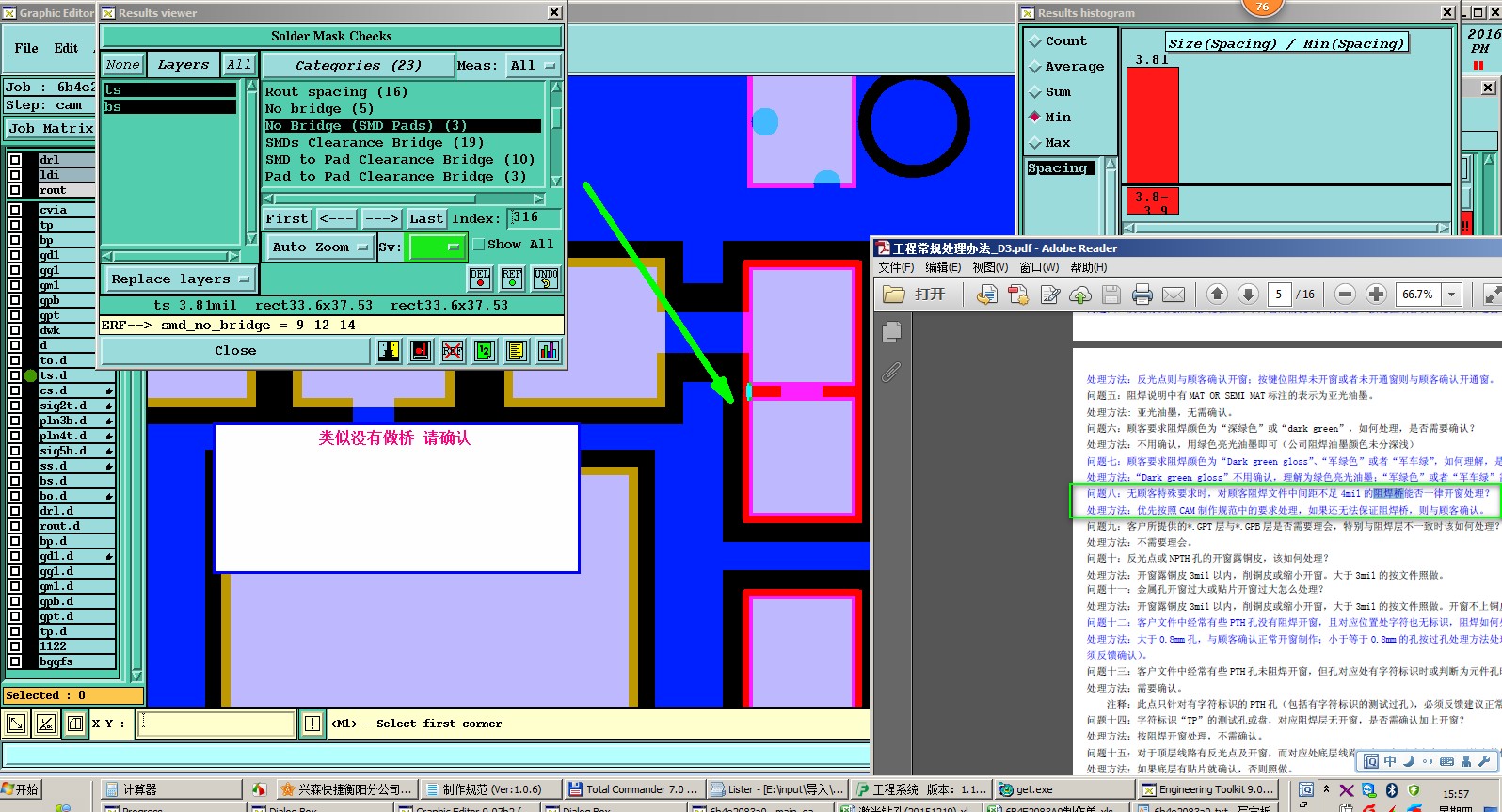Open Adobe Reader 文件(F) menu
This screenshot has width=1502, height=812.
(896, 268)
